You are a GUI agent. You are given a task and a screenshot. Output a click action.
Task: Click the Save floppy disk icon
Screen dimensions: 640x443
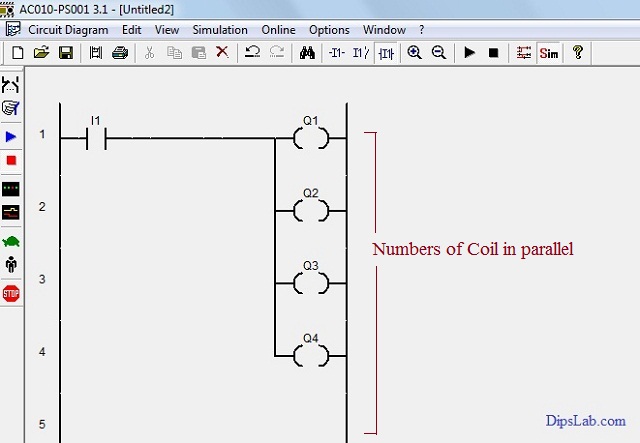pyautogui.click(x=65, y=52)
